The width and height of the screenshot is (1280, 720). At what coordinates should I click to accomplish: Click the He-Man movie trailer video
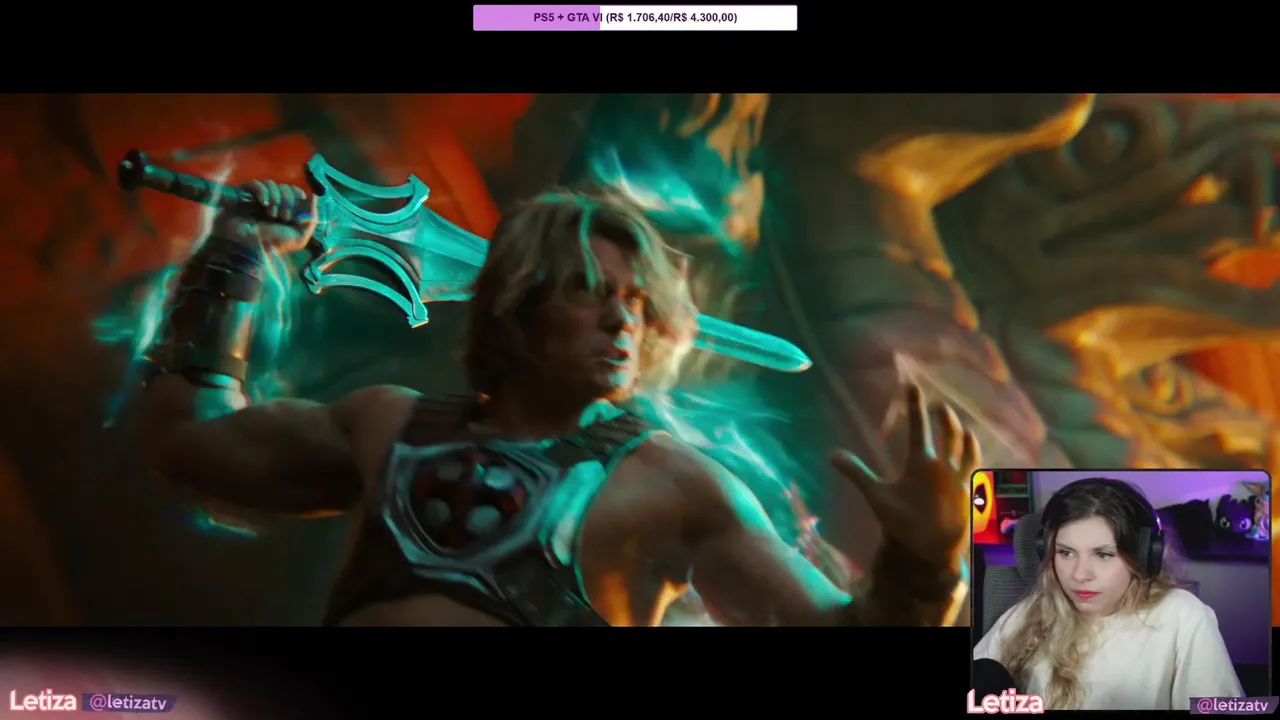point(640,360)
